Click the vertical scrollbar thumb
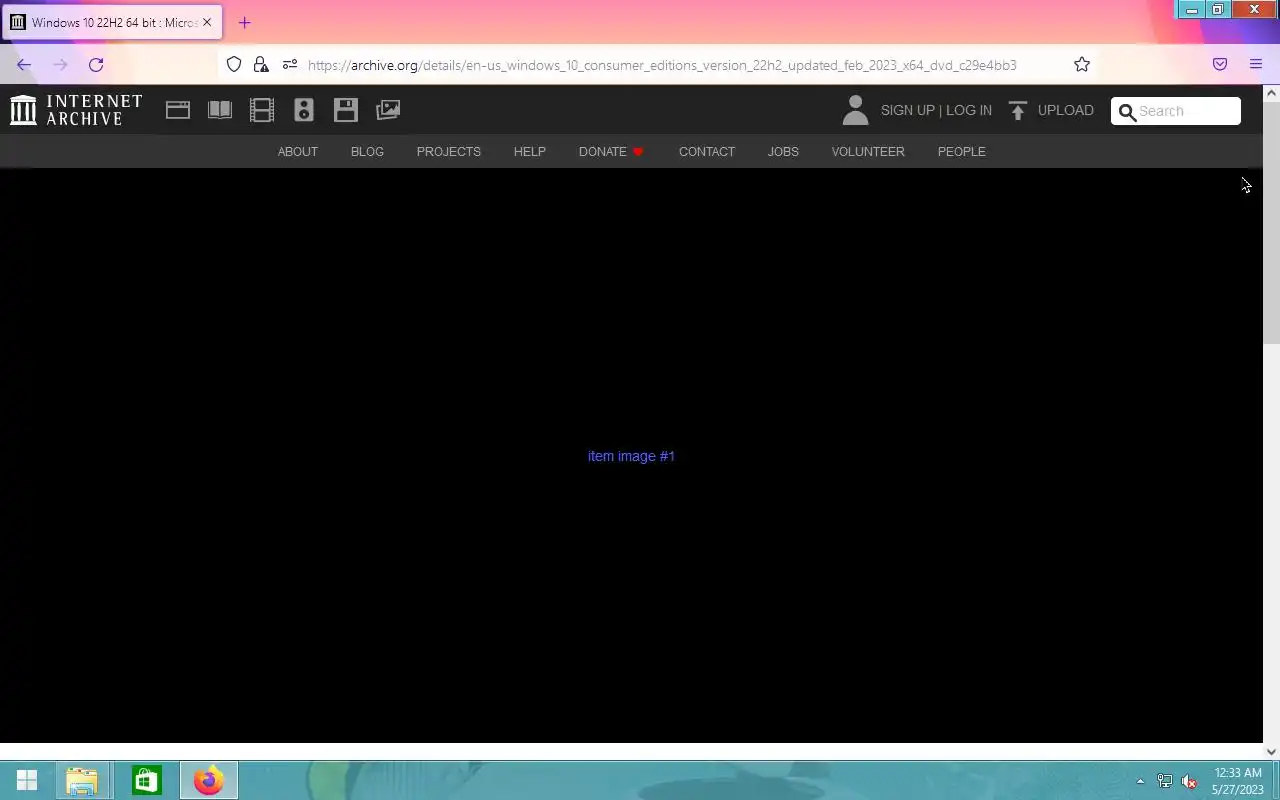The width and height of the screenshot is (1280, 800). coord(1271,222)
